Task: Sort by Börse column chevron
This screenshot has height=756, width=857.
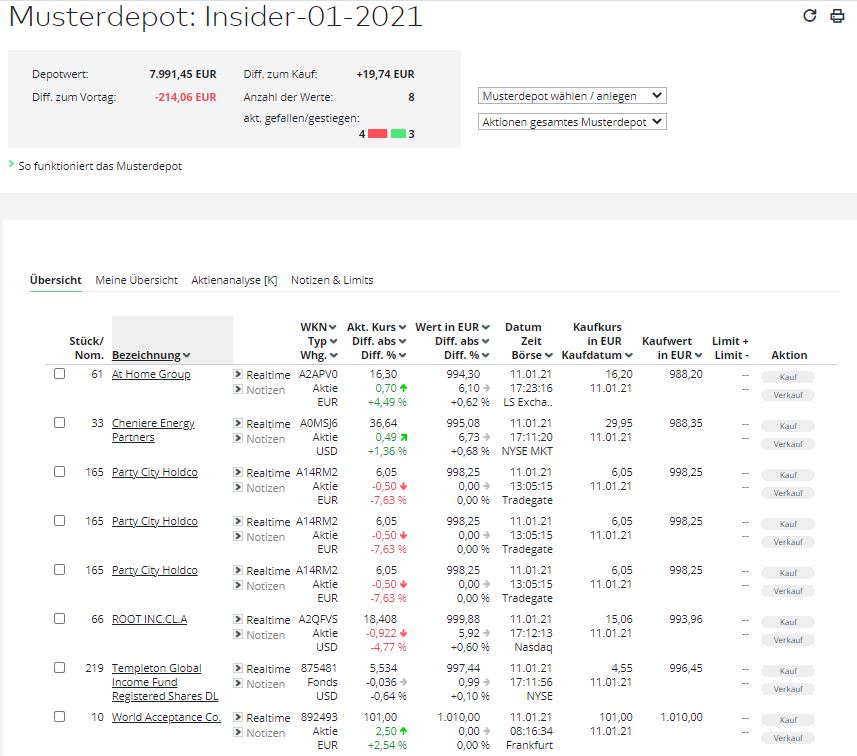Action: (x=548, y=355)
